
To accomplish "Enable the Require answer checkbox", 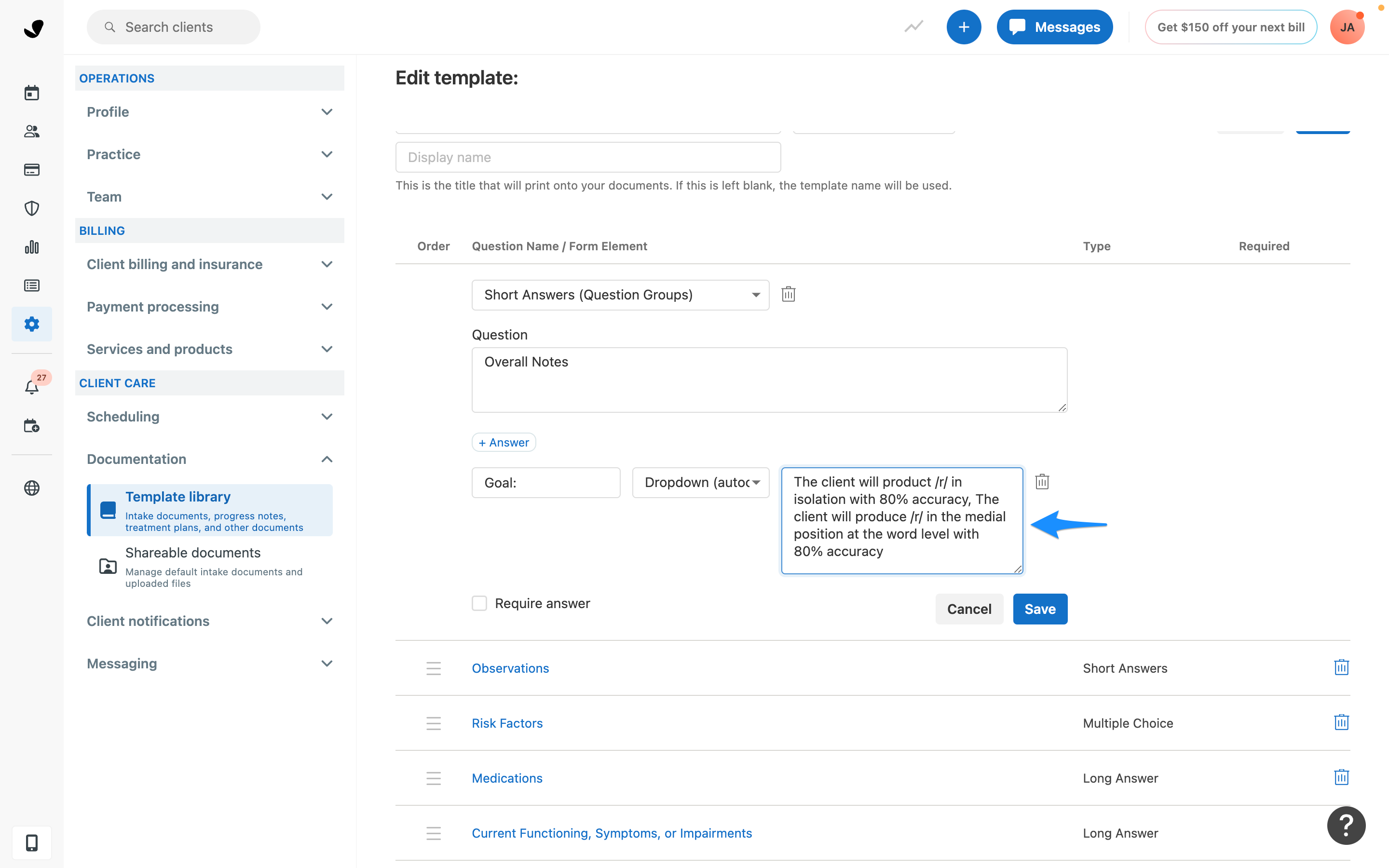I will point(479,603).
